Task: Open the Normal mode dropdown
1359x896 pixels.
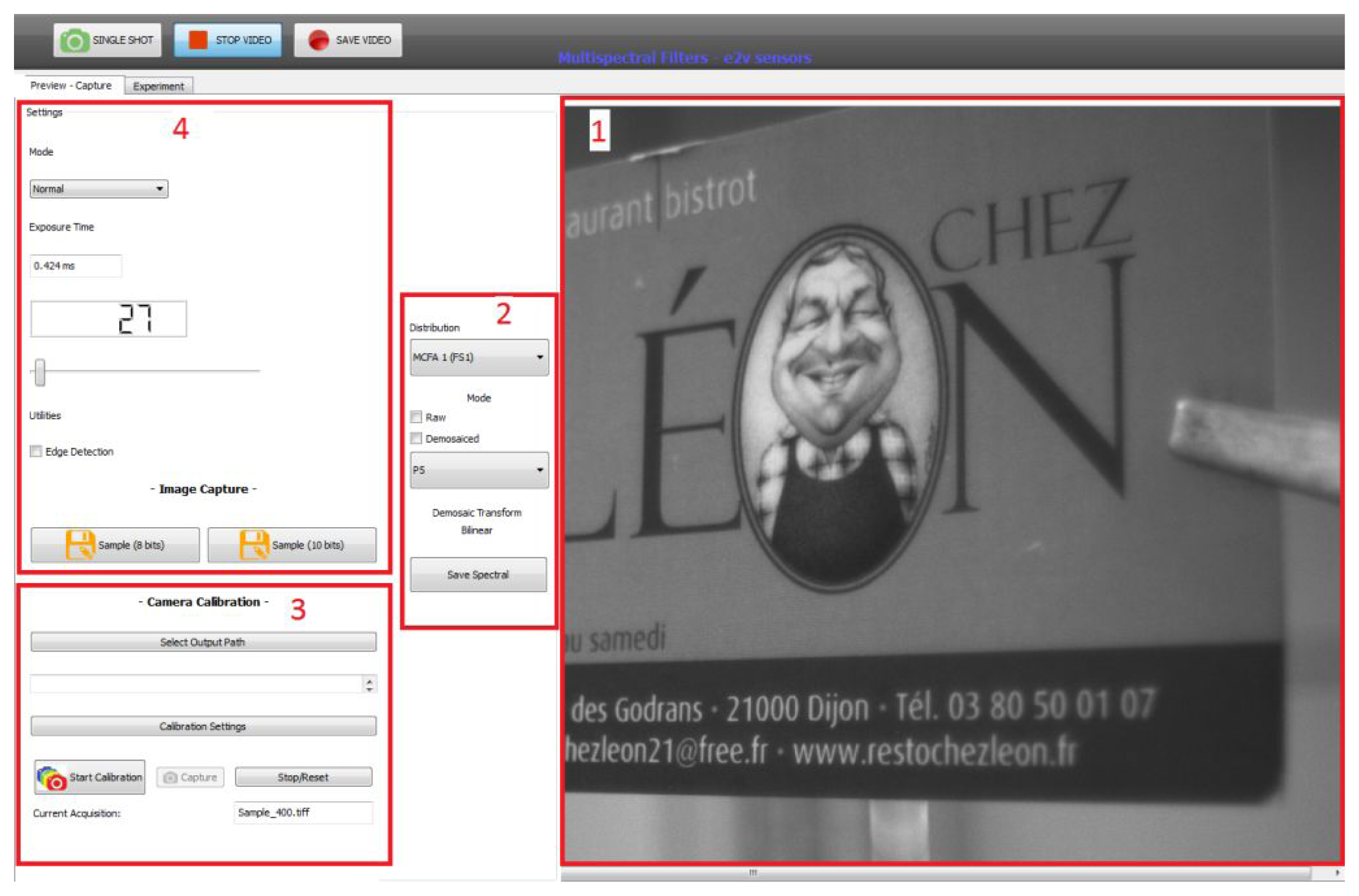Action: click(99, 189)
